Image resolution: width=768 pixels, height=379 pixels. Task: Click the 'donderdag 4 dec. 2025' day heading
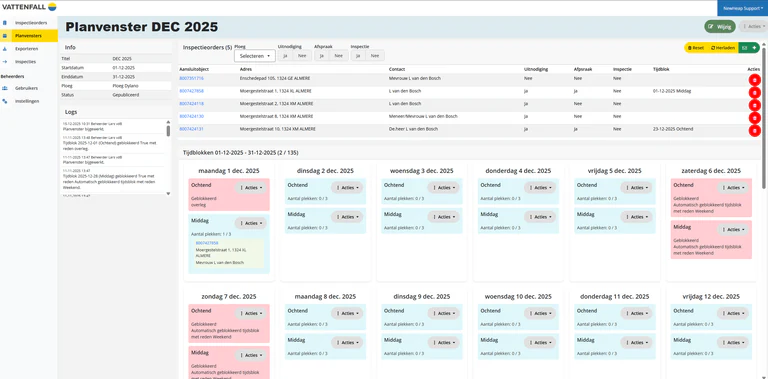(x=518, y=171)
